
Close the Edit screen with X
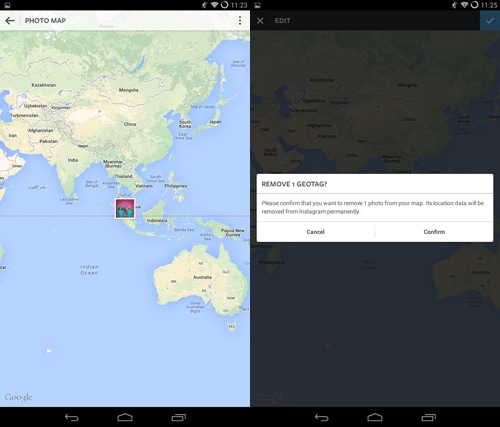(260, 21)
